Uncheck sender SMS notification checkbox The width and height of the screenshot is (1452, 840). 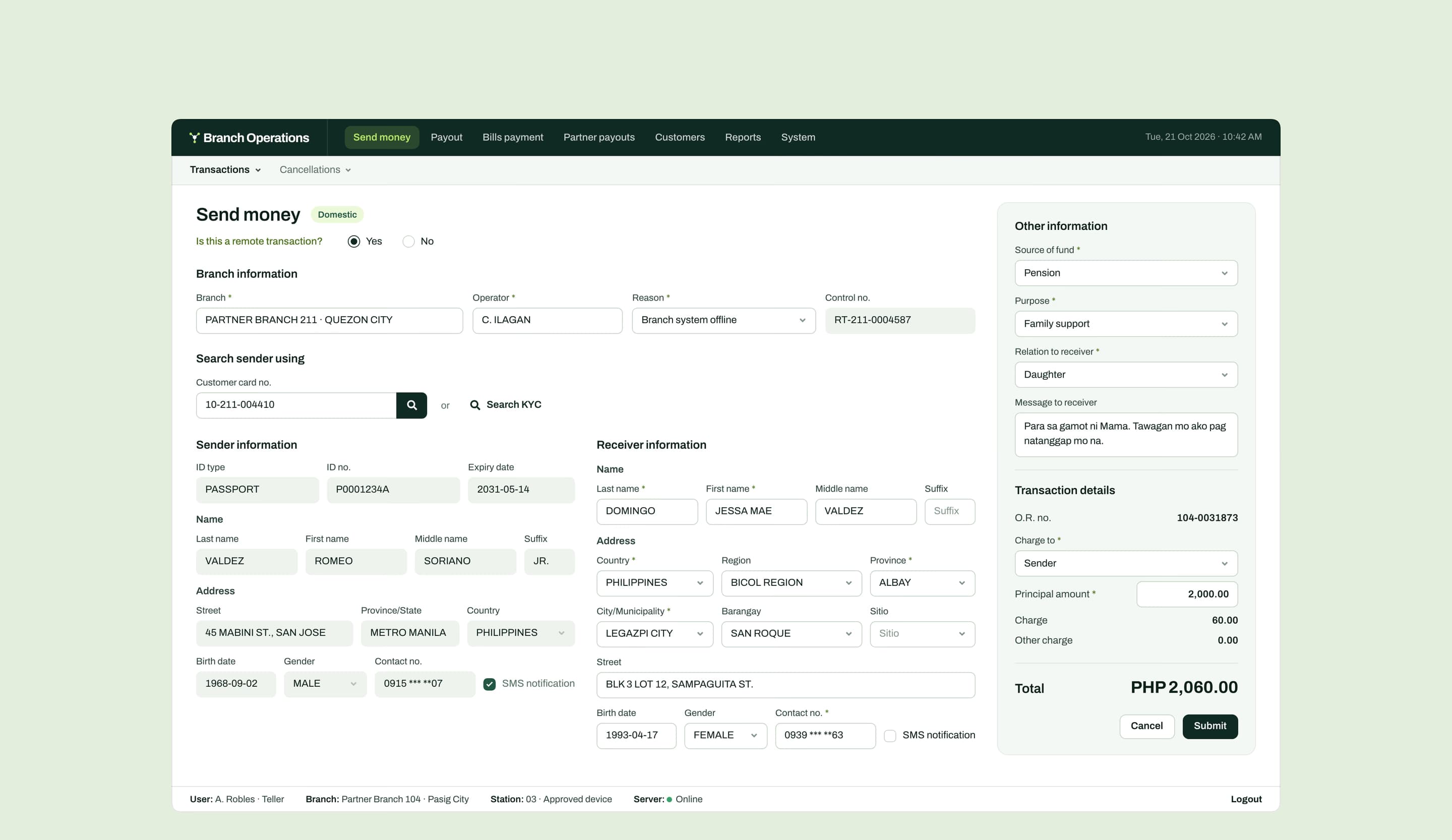pos(489,684)
